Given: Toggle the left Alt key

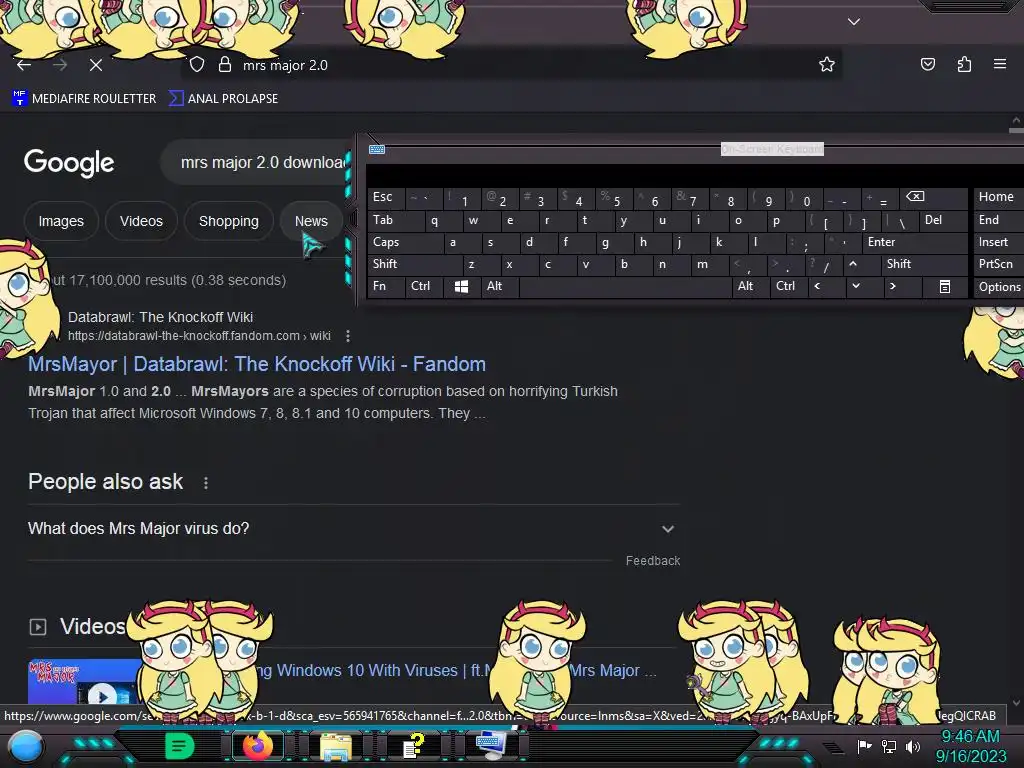Looking at the screenshot, I should pyautogui.click(x=500, y=286).
